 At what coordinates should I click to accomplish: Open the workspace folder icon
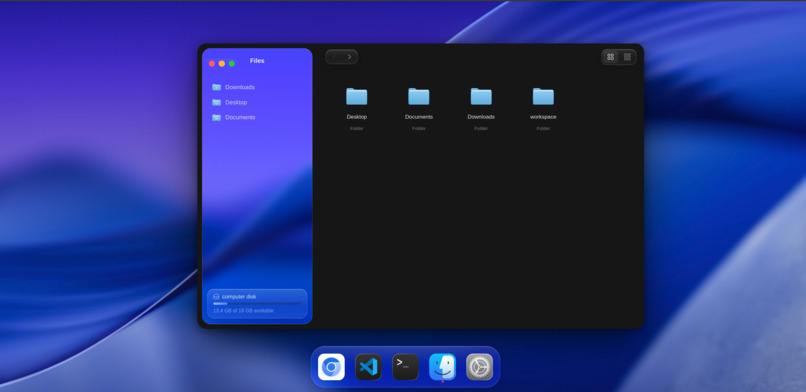(x=543, y=97)
